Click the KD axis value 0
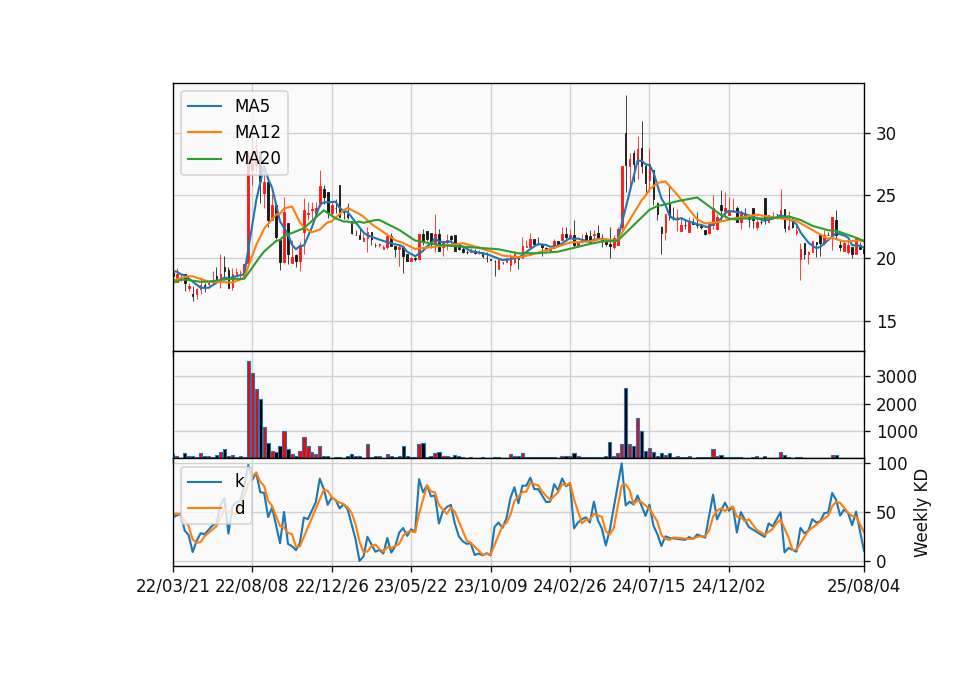The image size is (960, 690). [881, 561]
